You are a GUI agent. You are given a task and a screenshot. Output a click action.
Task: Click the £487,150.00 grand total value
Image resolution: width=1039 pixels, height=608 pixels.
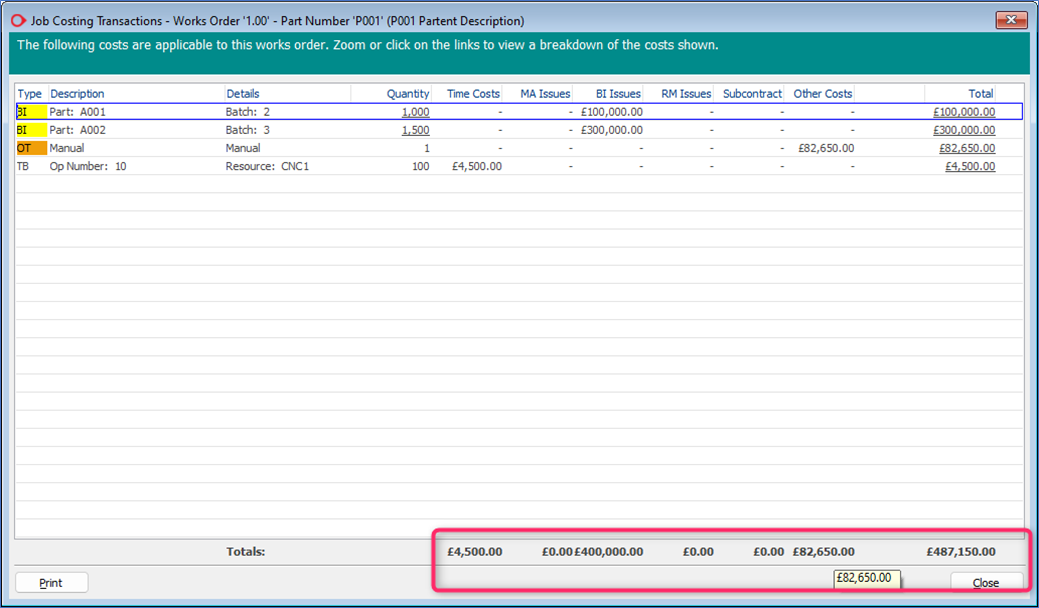pyautogui.click(x=961, y=551)
